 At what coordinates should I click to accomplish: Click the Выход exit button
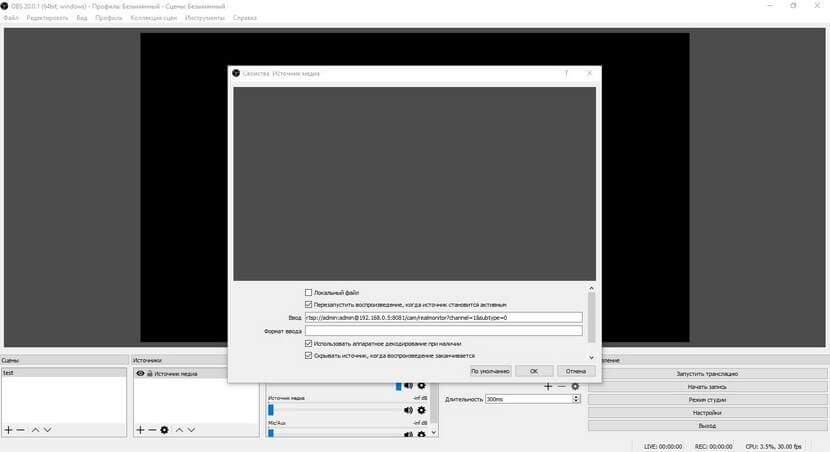tap(707, 426)
